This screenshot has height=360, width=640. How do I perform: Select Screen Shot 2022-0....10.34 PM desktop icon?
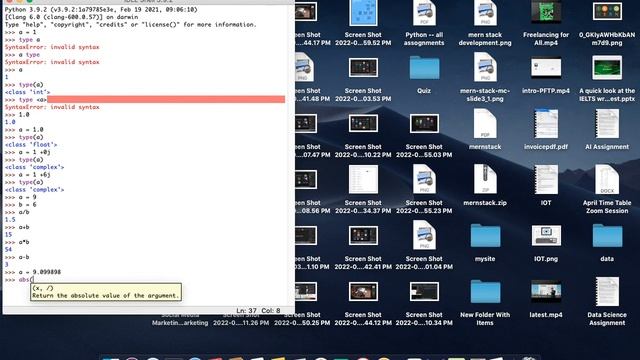[424, 291]
